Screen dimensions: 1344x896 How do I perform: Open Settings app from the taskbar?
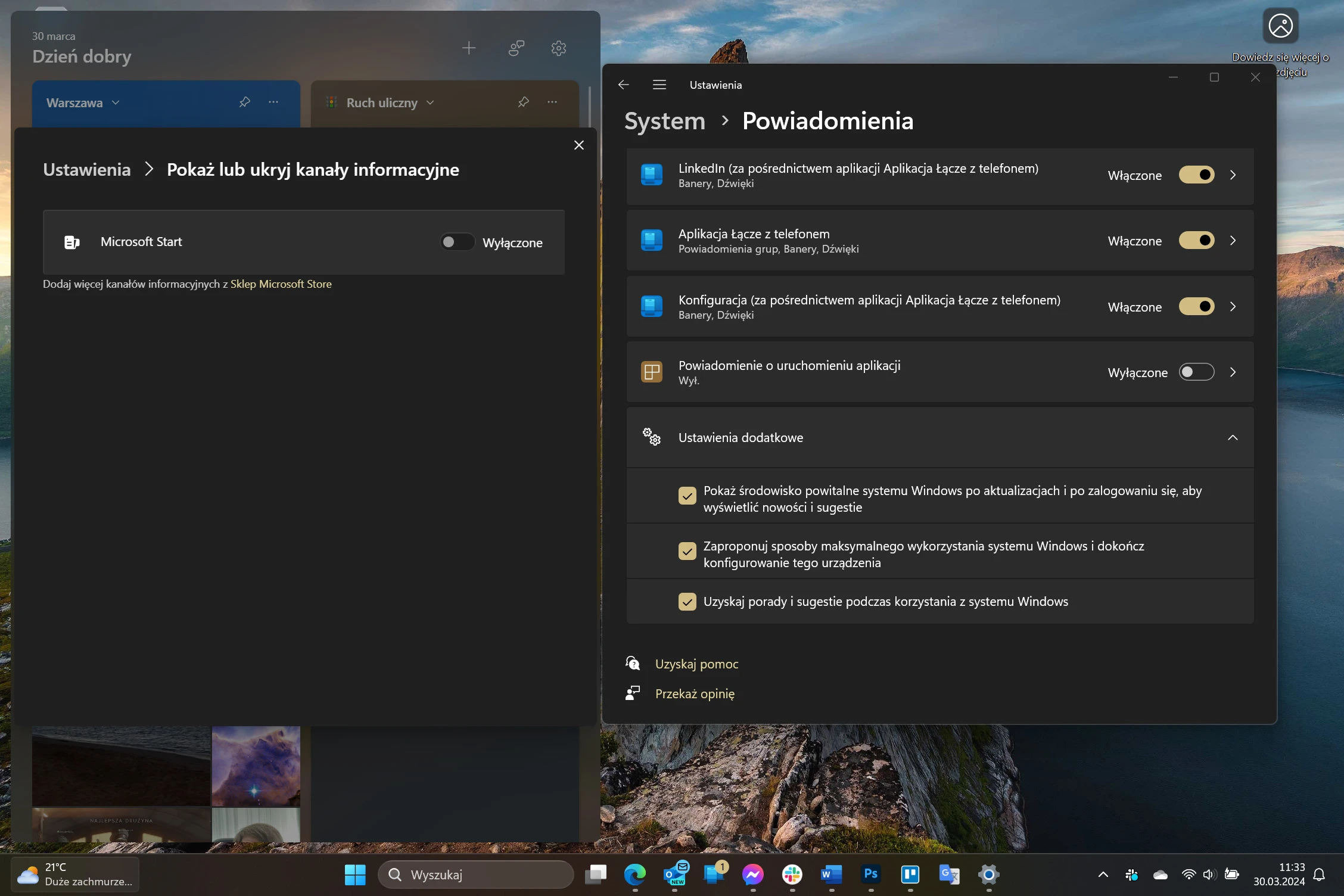pos(989,875)
